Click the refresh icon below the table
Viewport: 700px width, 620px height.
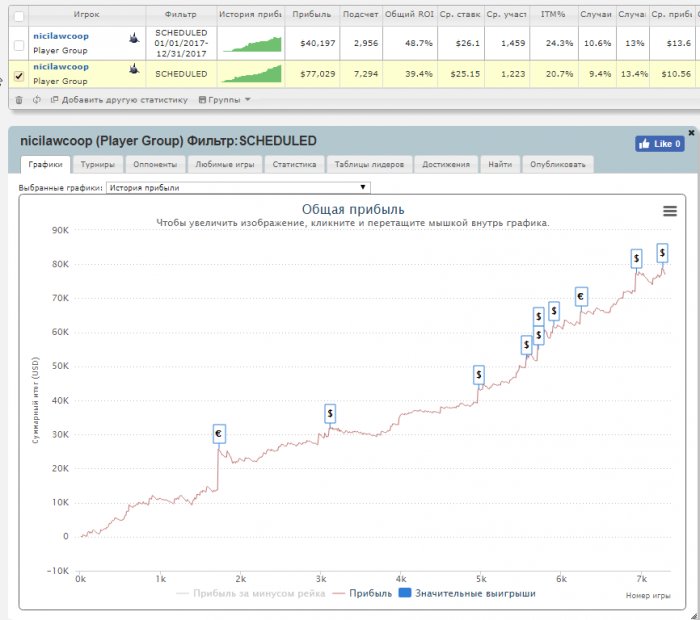36,100
